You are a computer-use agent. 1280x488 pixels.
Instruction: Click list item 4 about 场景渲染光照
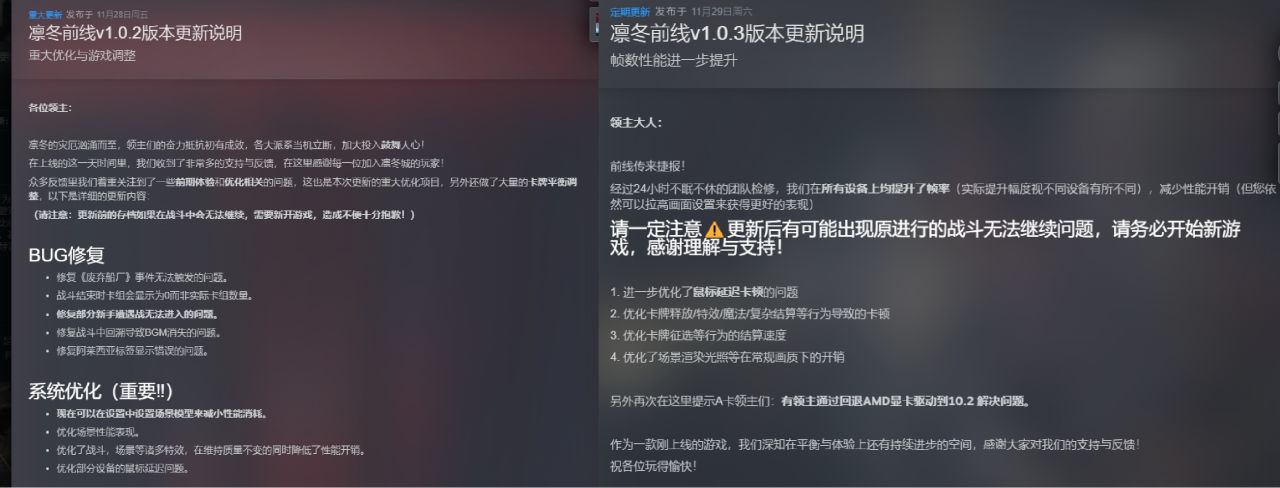(727, 357)
